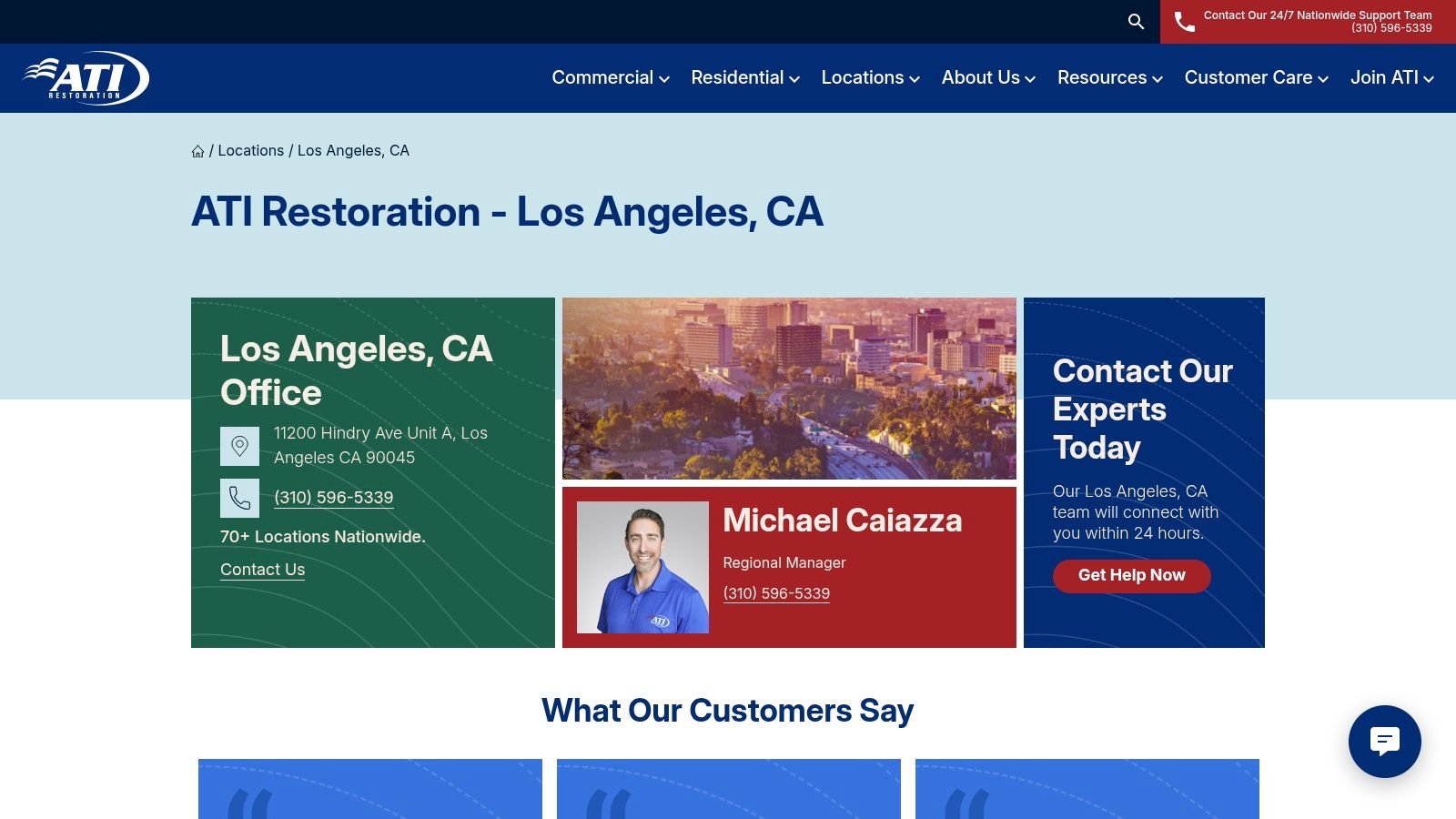Screen dimensions: 1456x819
Task: Open the Contact Us link
Action: click(x=262, y=569)
